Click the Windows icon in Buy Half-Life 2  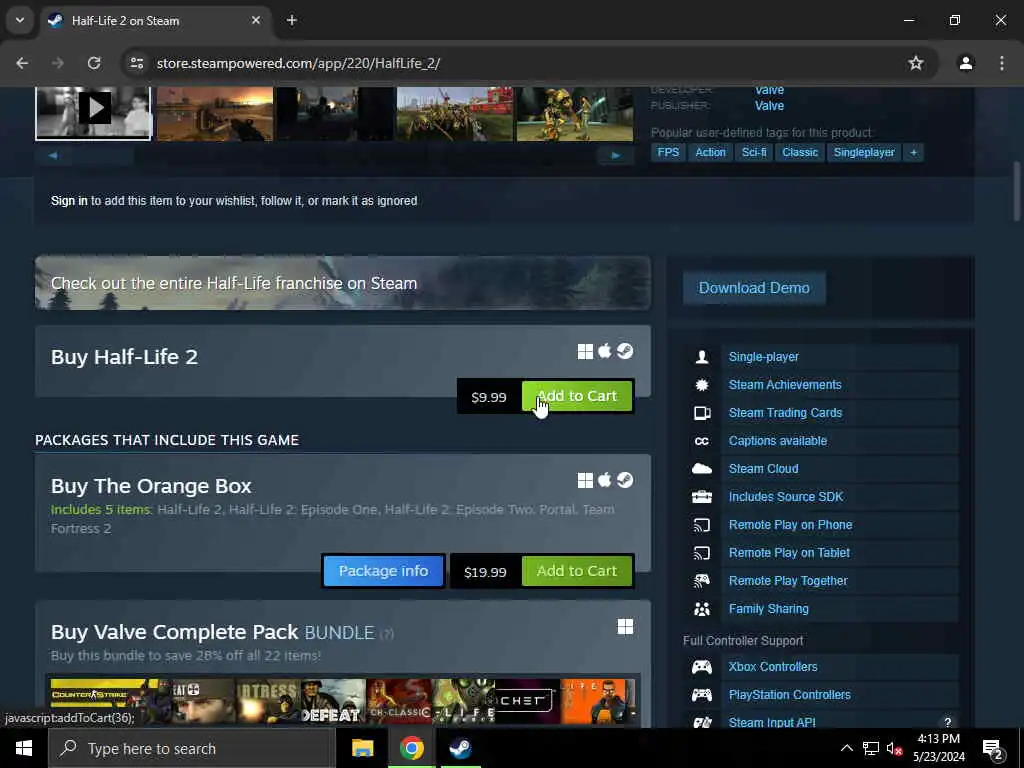click(x=585, y=352)
